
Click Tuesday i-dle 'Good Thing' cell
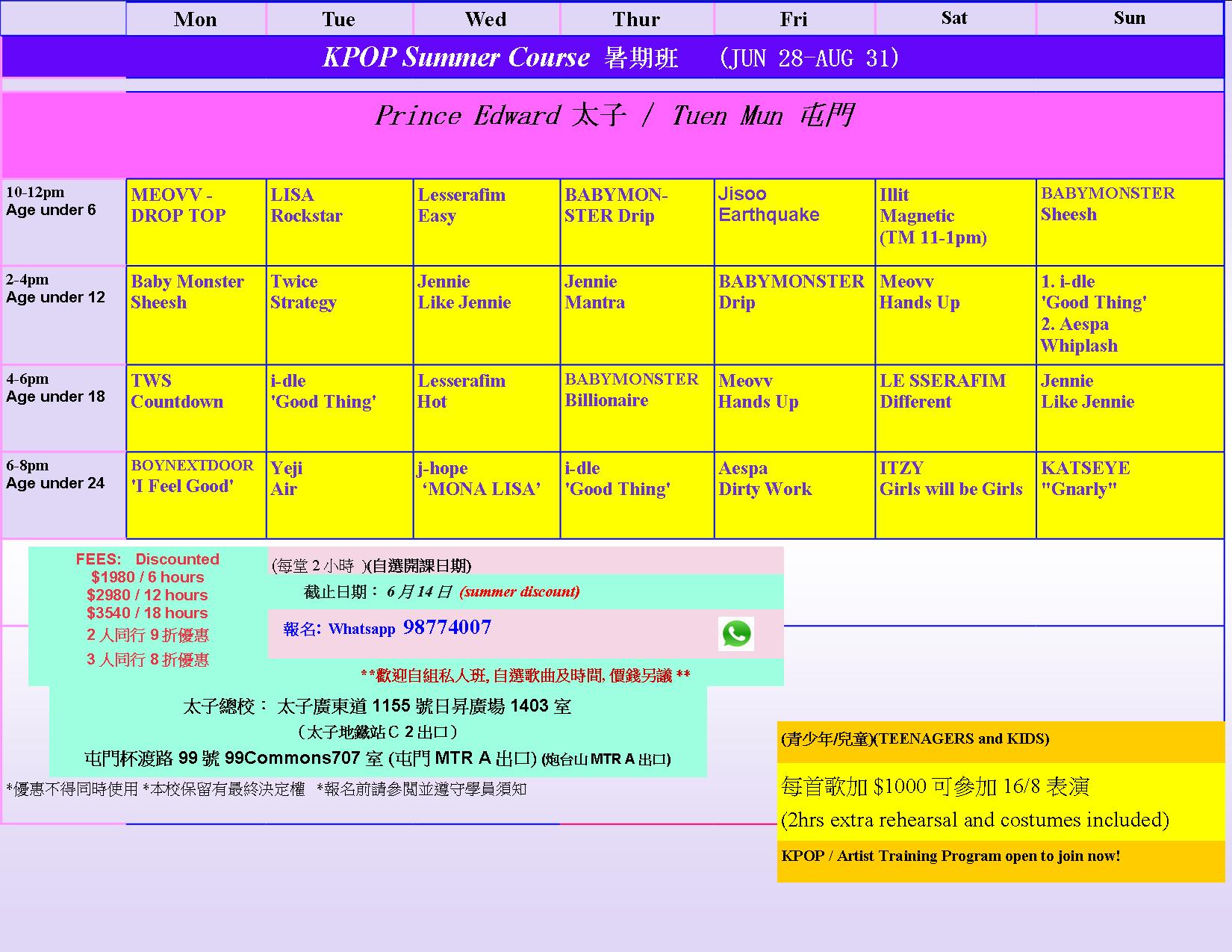click(340, 408)
